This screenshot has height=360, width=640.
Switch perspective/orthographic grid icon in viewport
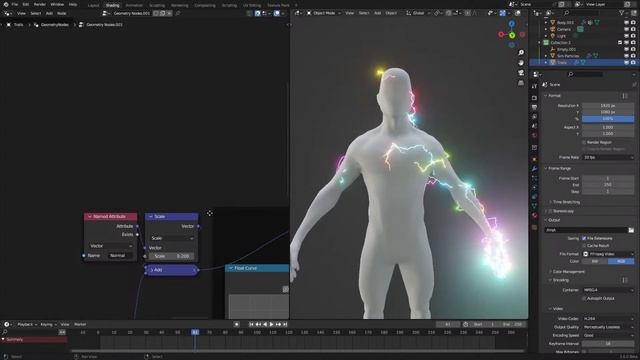pyautogui.click(x=521, y=83)
